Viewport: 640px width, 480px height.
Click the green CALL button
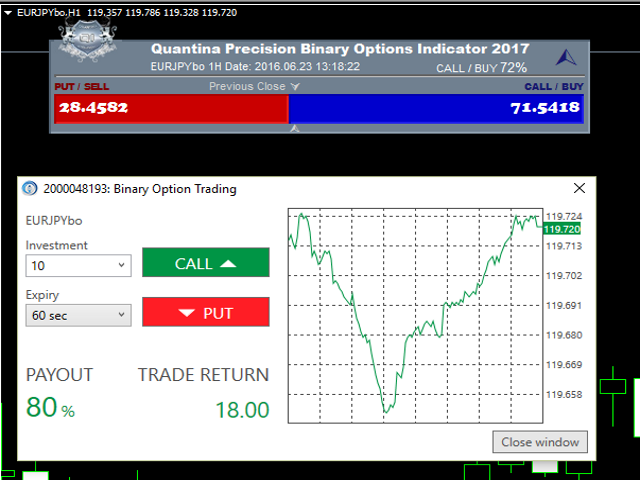[206, 262]
